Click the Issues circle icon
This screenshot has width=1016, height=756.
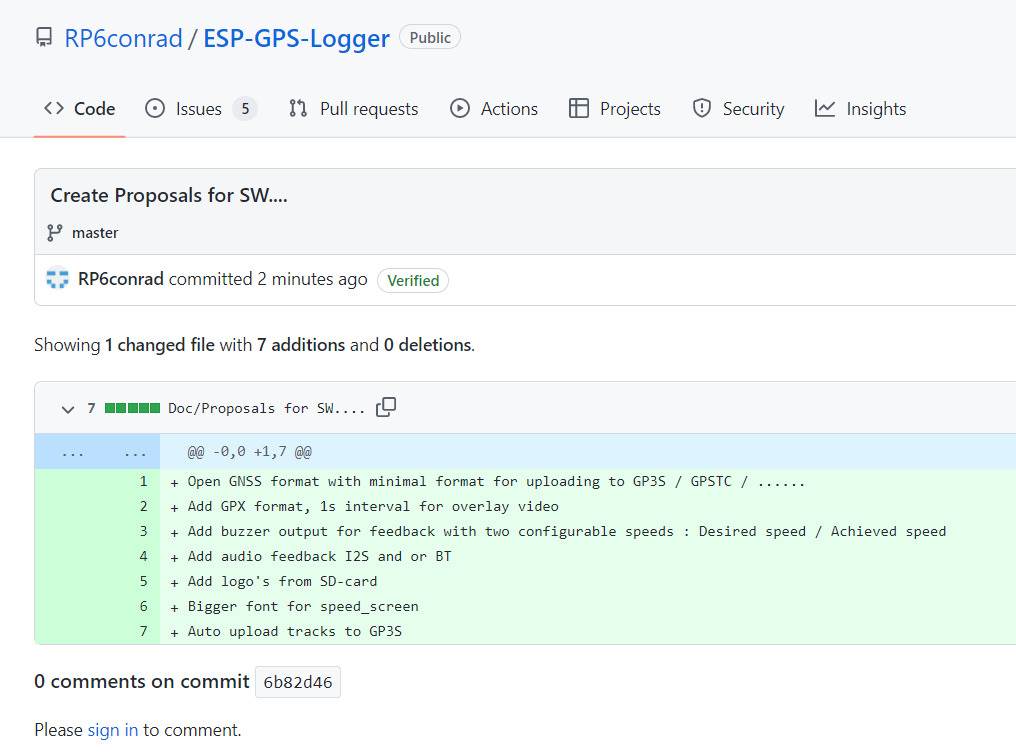tap(155, 109)
